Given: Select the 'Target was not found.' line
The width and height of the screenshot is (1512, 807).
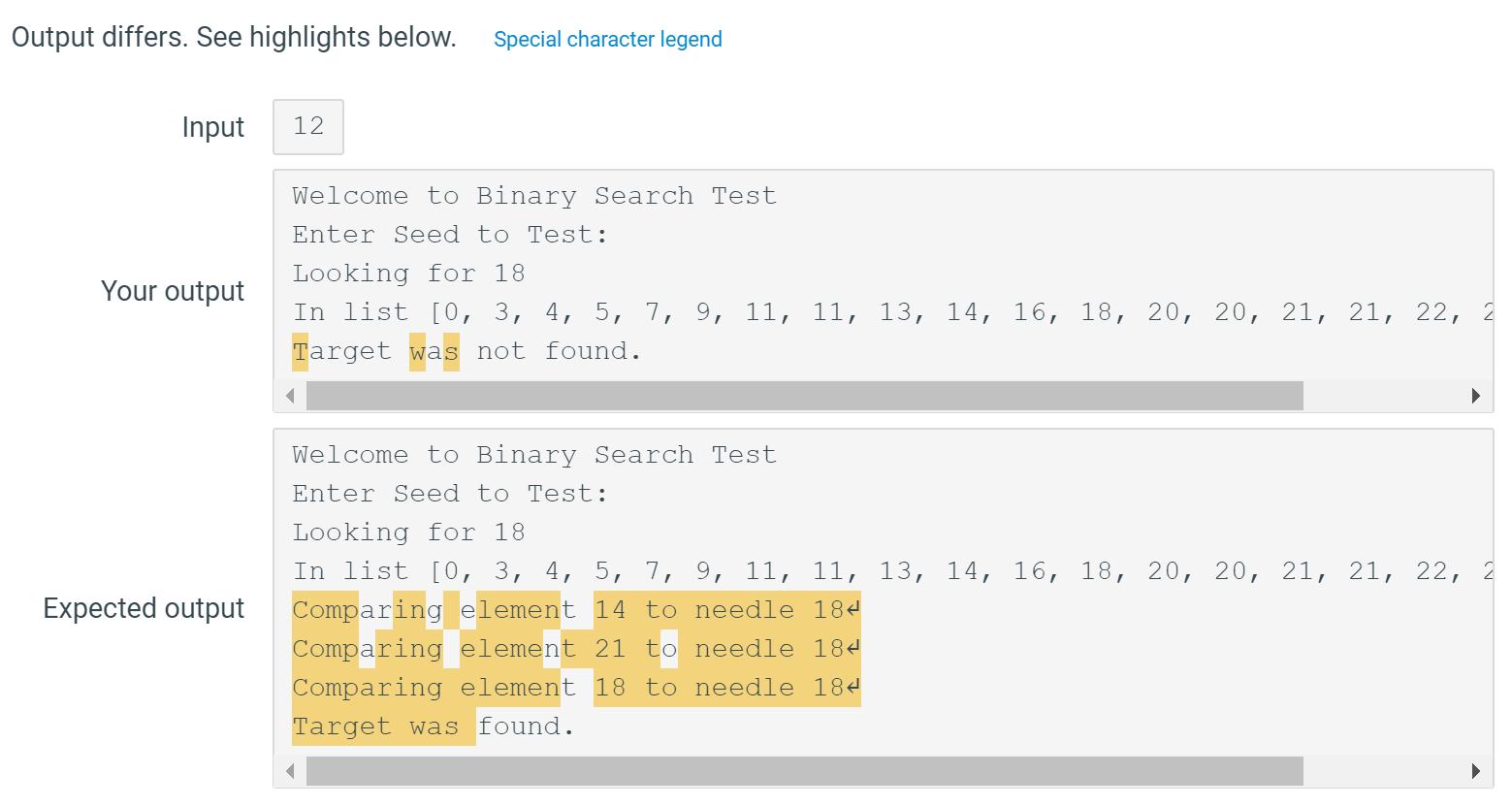Looking at the screenshot, I should pyautogui.click(x=466, y=350).
